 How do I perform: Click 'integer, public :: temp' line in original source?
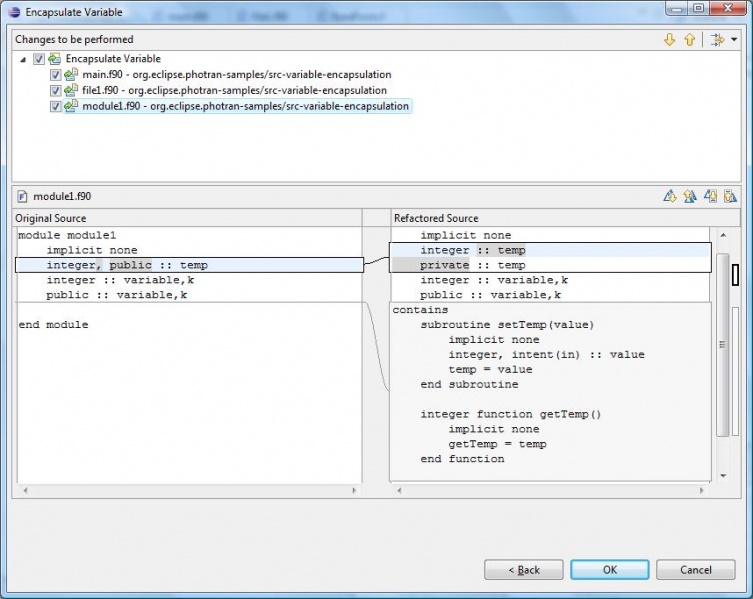click(127, 265)
